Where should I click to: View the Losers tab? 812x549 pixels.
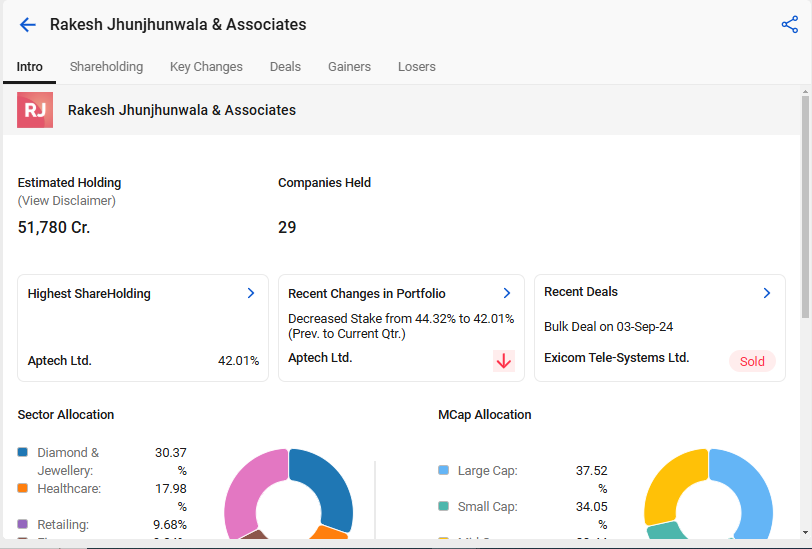click(x=417, y=67)
